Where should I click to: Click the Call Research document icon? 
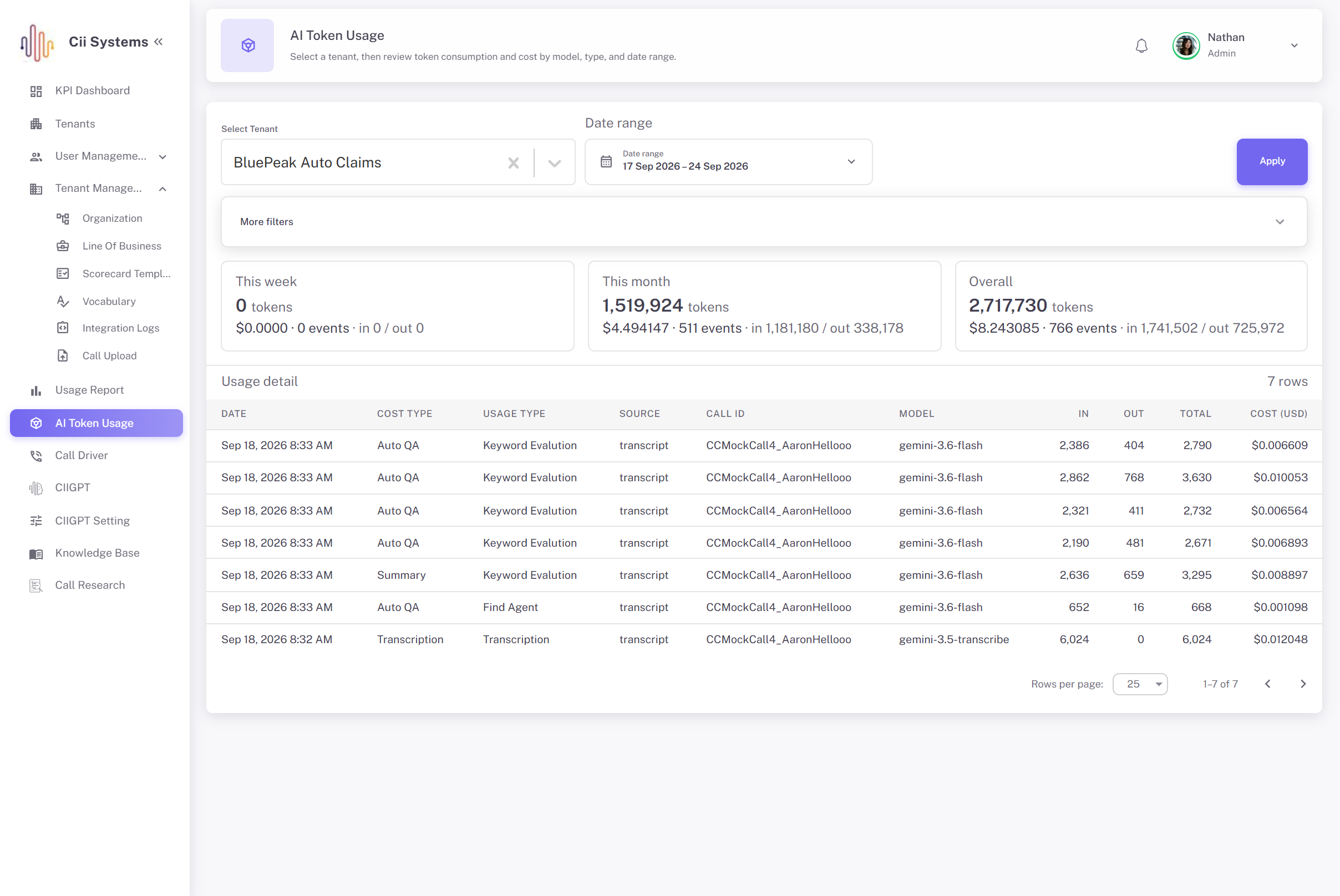click(x=36, y=586)
